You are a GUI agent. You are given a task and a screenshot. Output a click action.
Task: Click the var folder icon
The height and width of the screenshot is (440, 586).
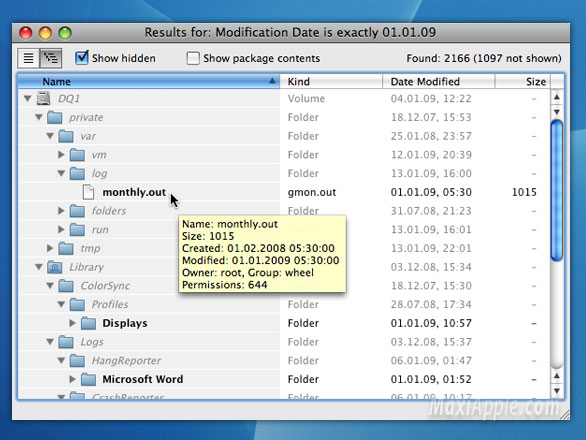[66, 136]
